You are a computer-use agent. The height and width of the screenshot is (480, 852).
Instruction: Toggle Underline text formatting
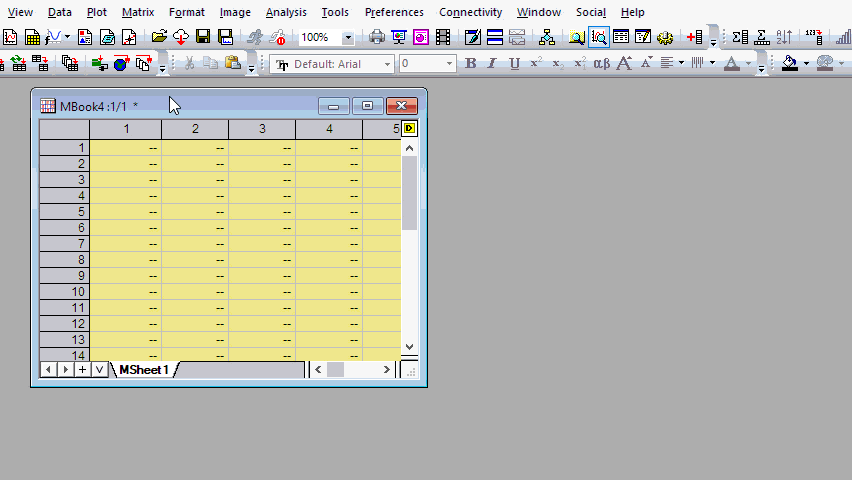[514, 64]
